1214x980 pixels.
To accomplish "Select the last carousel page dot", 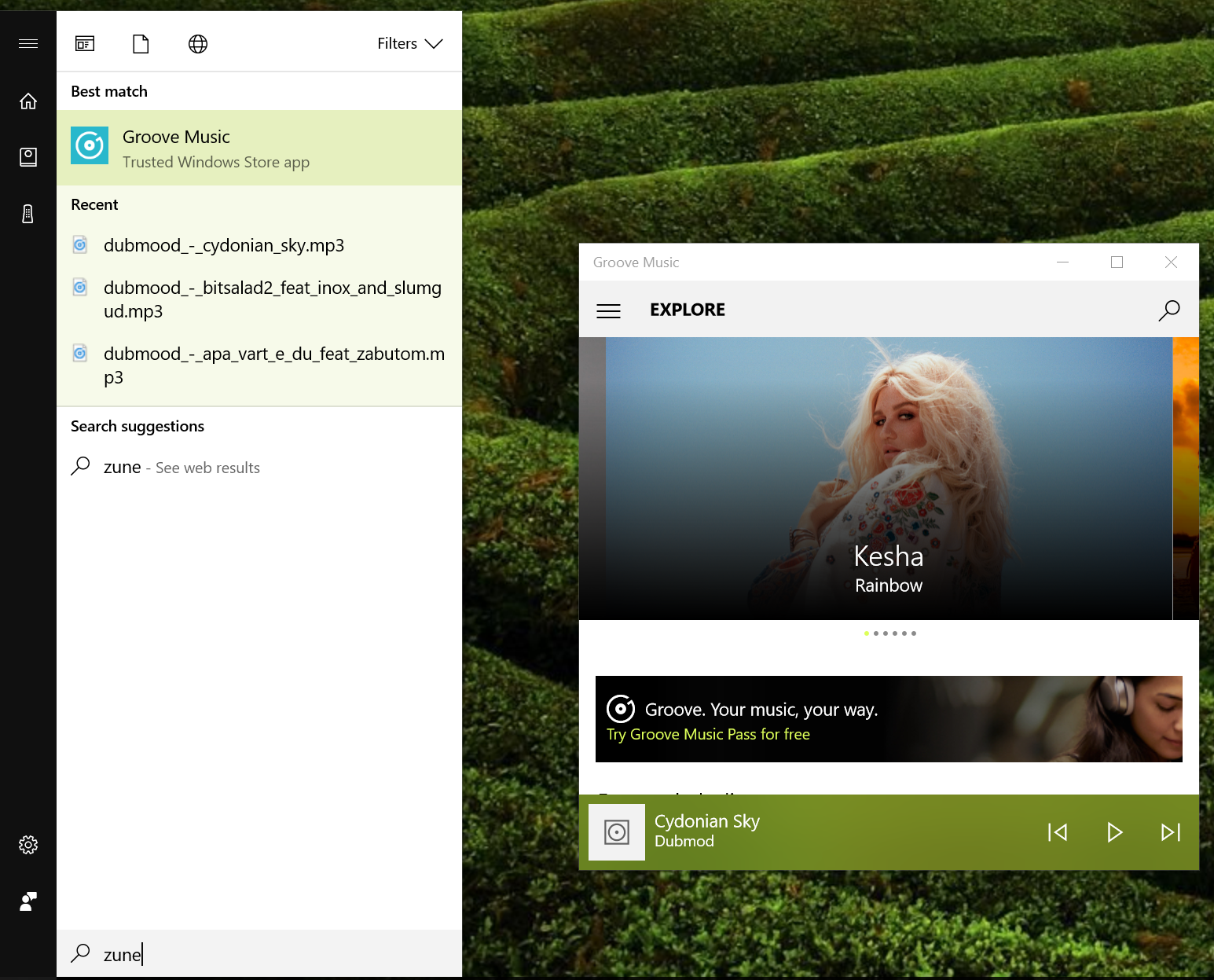I will [x=914, y=633].
